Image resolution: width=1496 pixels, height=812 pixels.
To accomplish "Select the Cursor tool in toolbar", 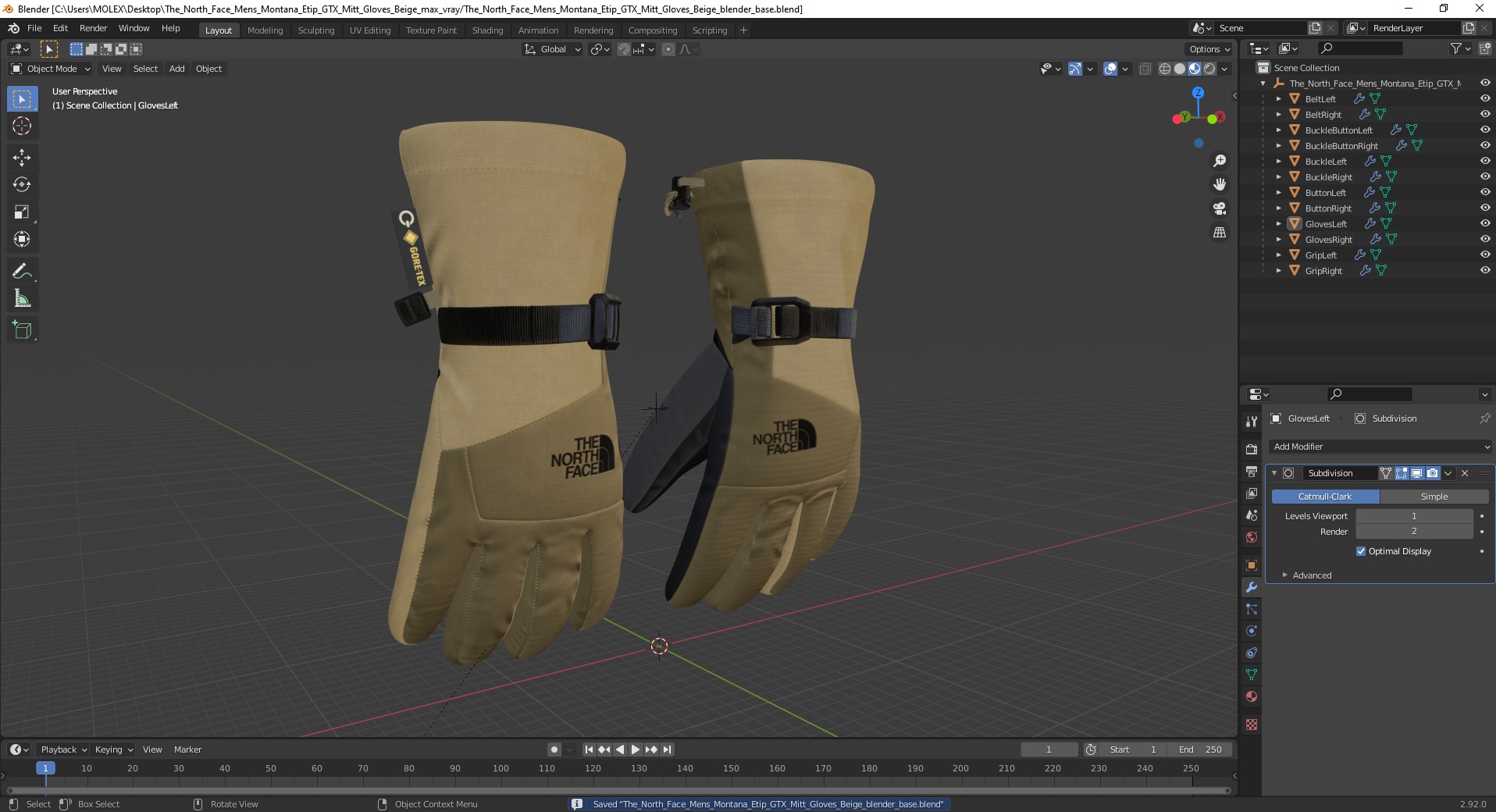I will pos(22,126).
